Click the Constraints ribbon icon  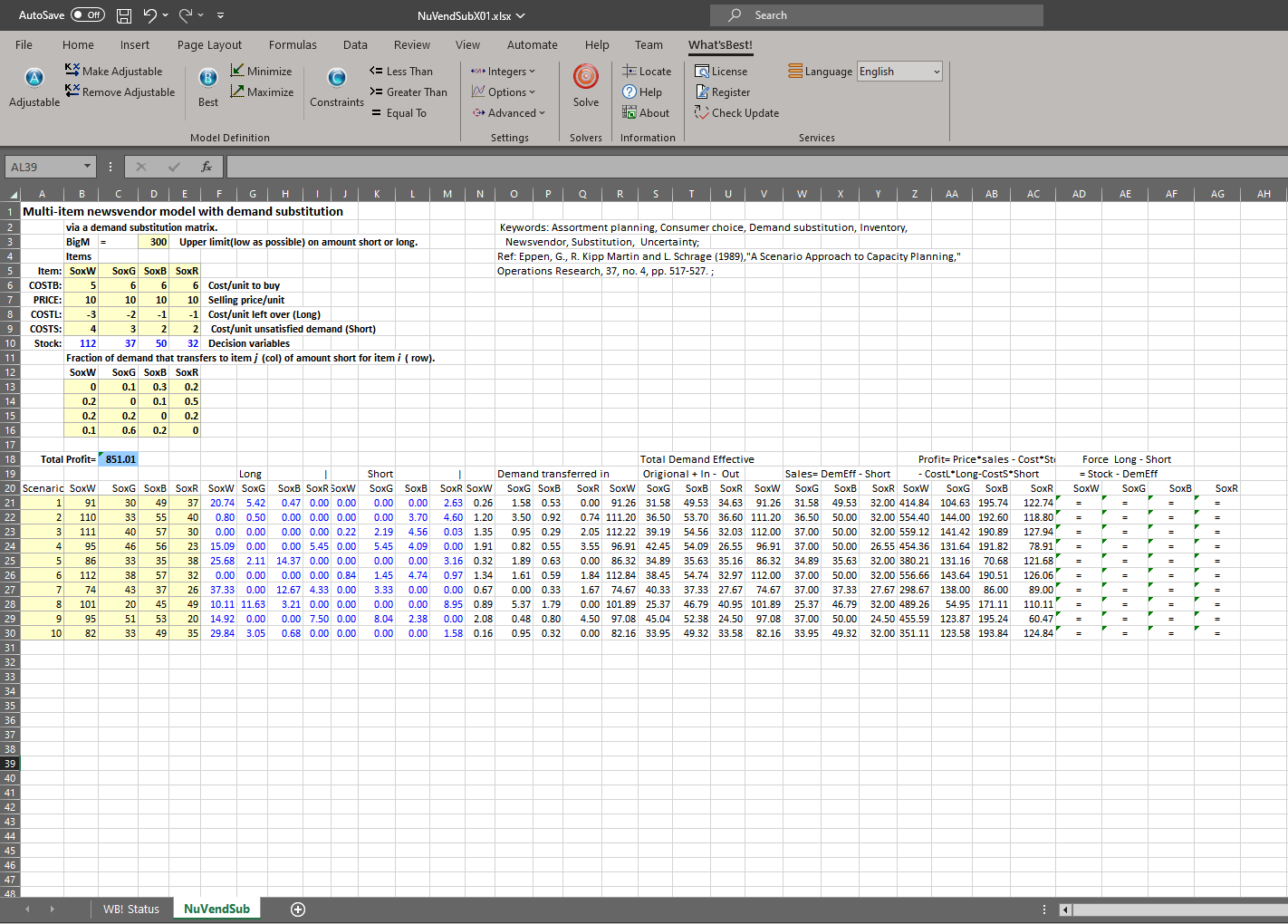coord(337,79)
